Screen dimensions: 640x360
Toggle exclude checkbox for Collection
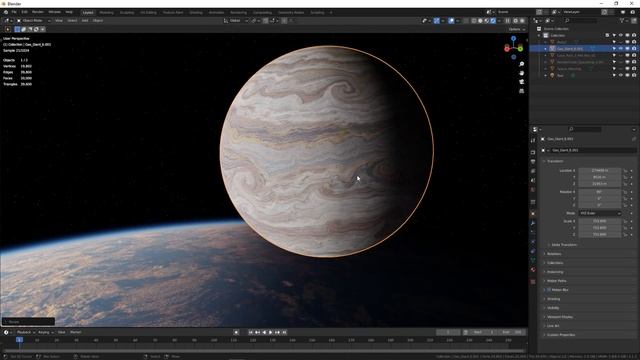(608, 36)
